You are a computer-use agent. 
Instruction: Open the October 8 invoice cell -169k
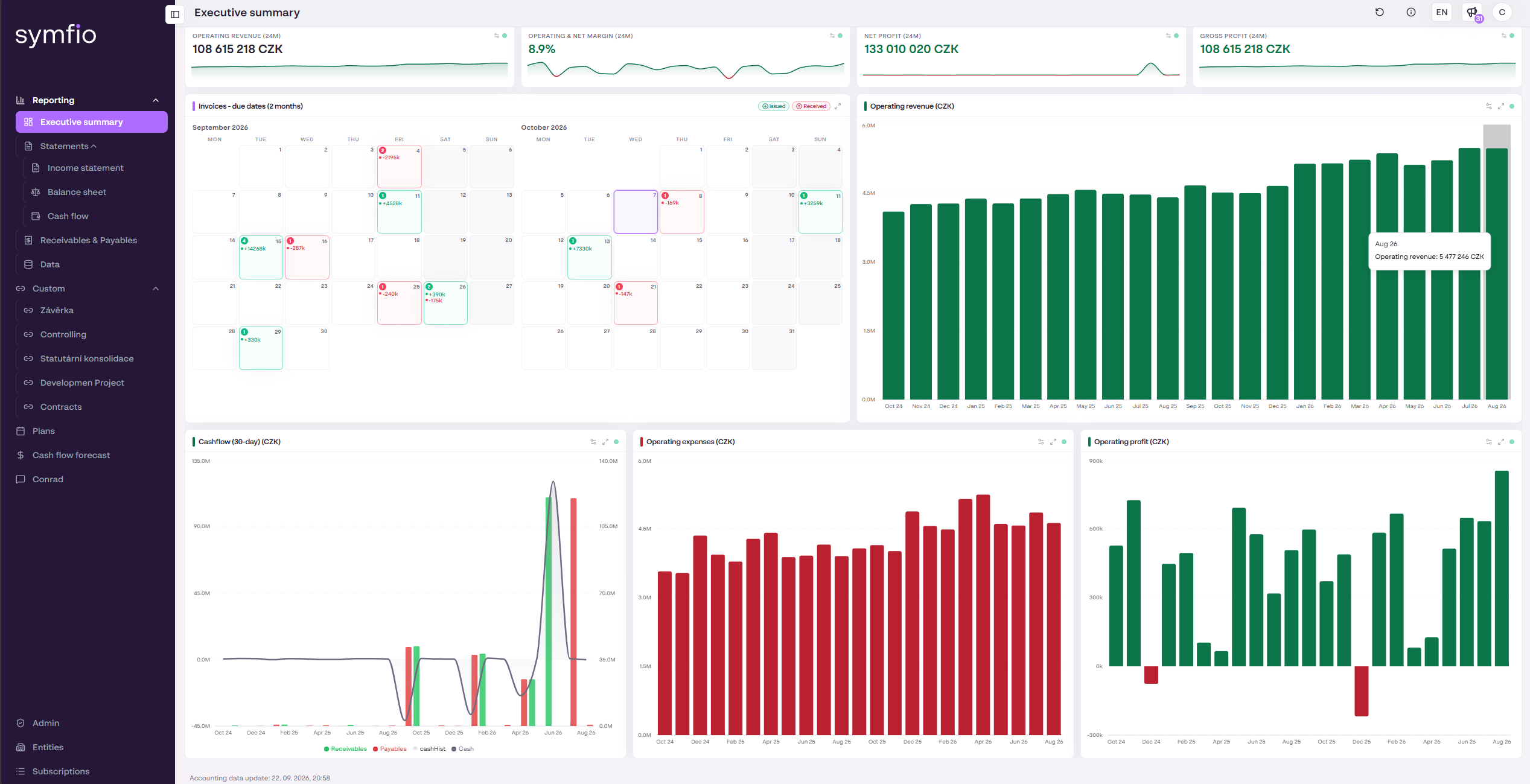point(681,212)
